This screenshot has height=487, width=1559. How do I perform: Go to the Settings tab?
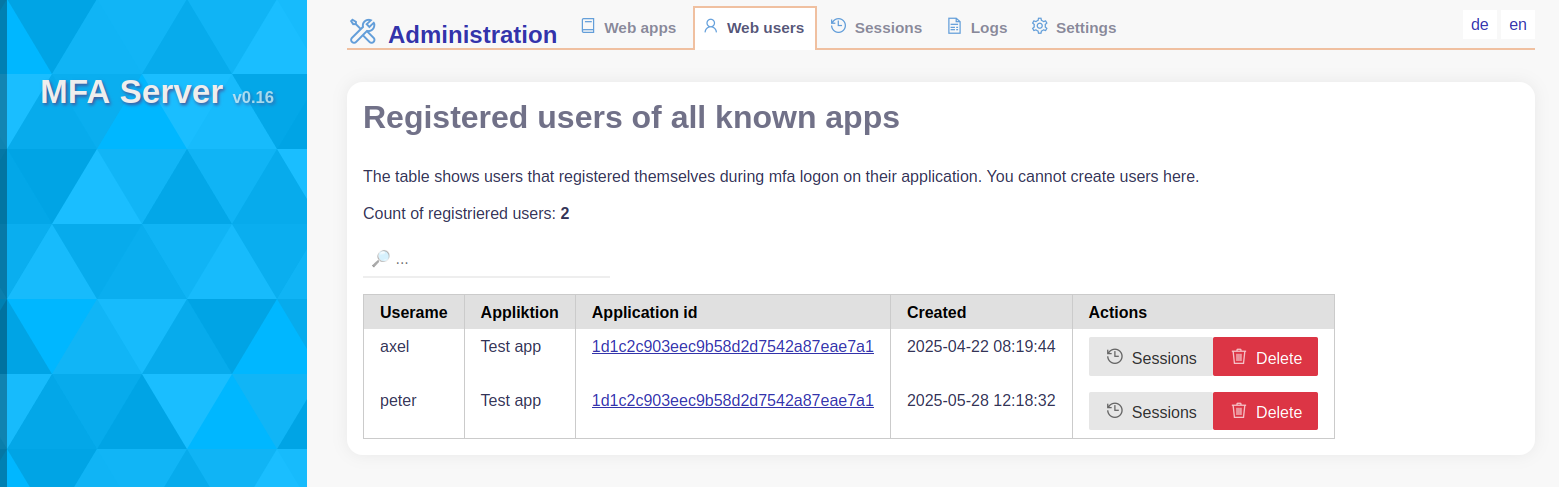click(x=1073, y=27)
